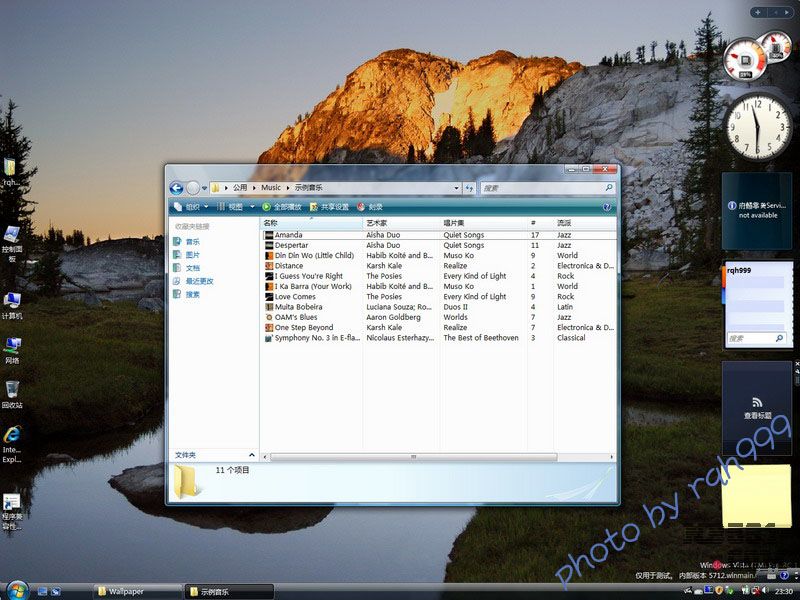
Task: Click the Forward navigation button
Action: (x=193, y=188)
